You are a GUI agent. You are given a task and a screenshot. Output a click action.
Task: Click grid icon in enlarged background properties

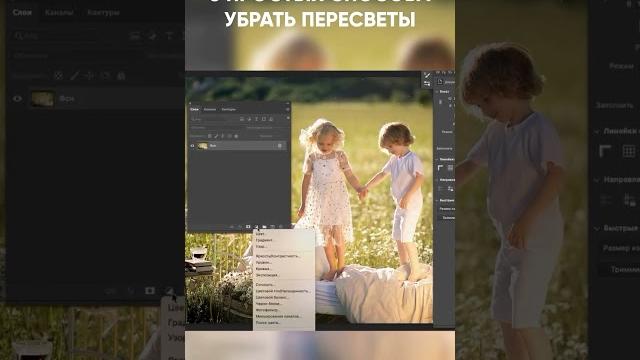pyautogui.click(x=629, y=151)
